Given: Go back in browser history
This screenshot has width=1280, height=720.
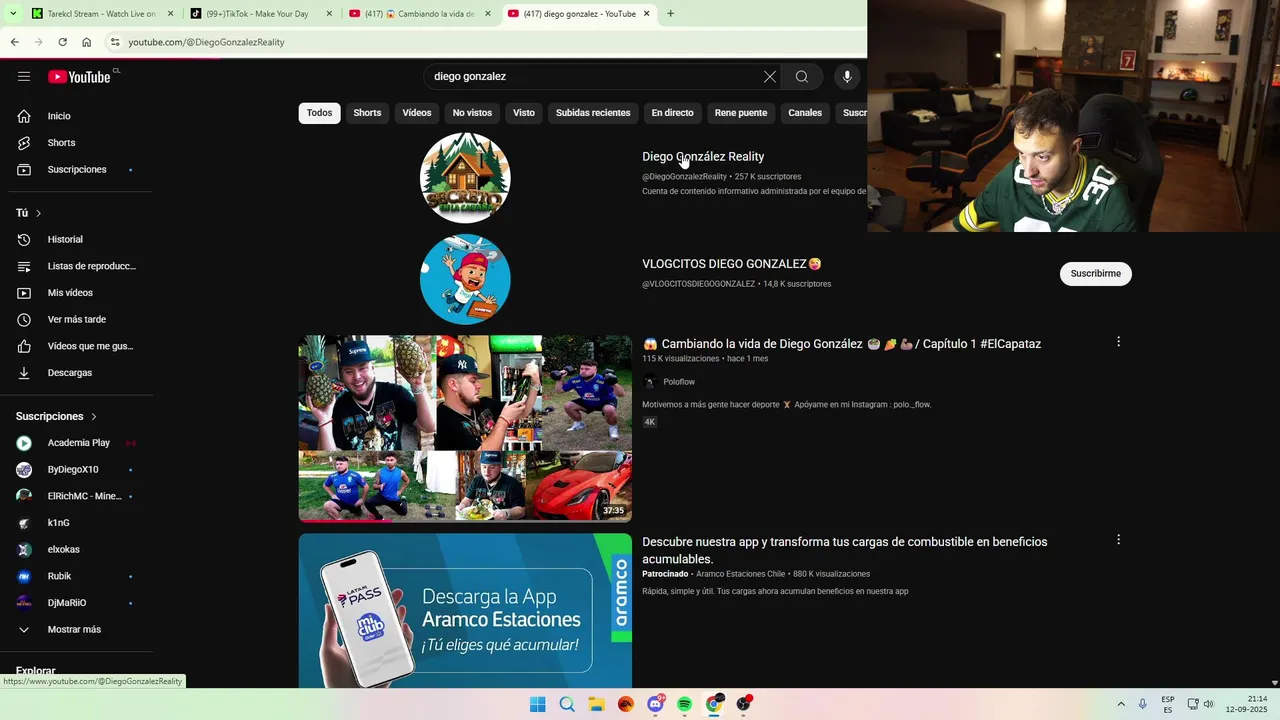Looking at the screenshot, I should [x=14, y=42].
